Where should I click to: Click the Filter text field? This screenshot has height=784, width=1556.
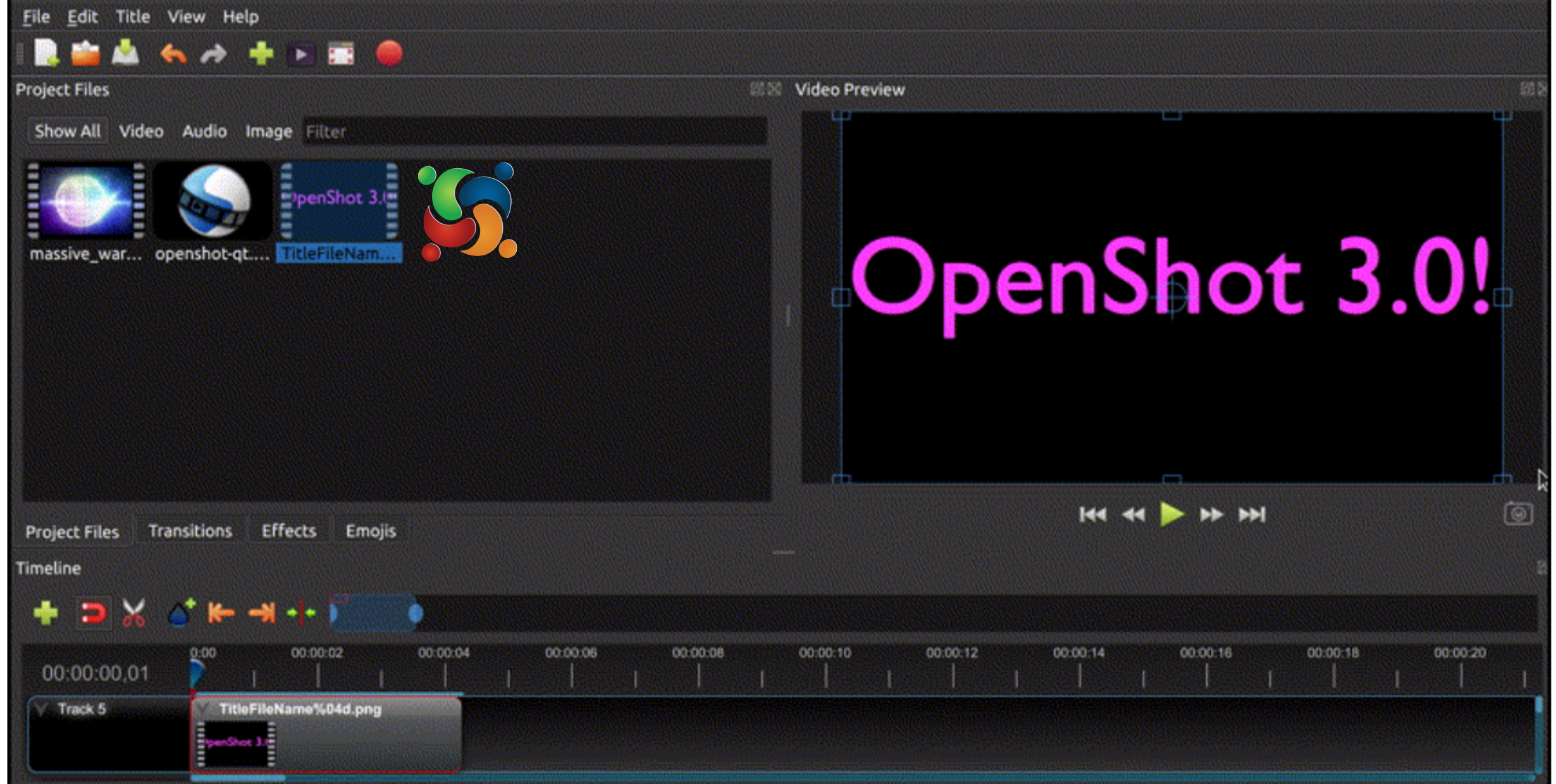pyautogui.click(x=534, y=131)
